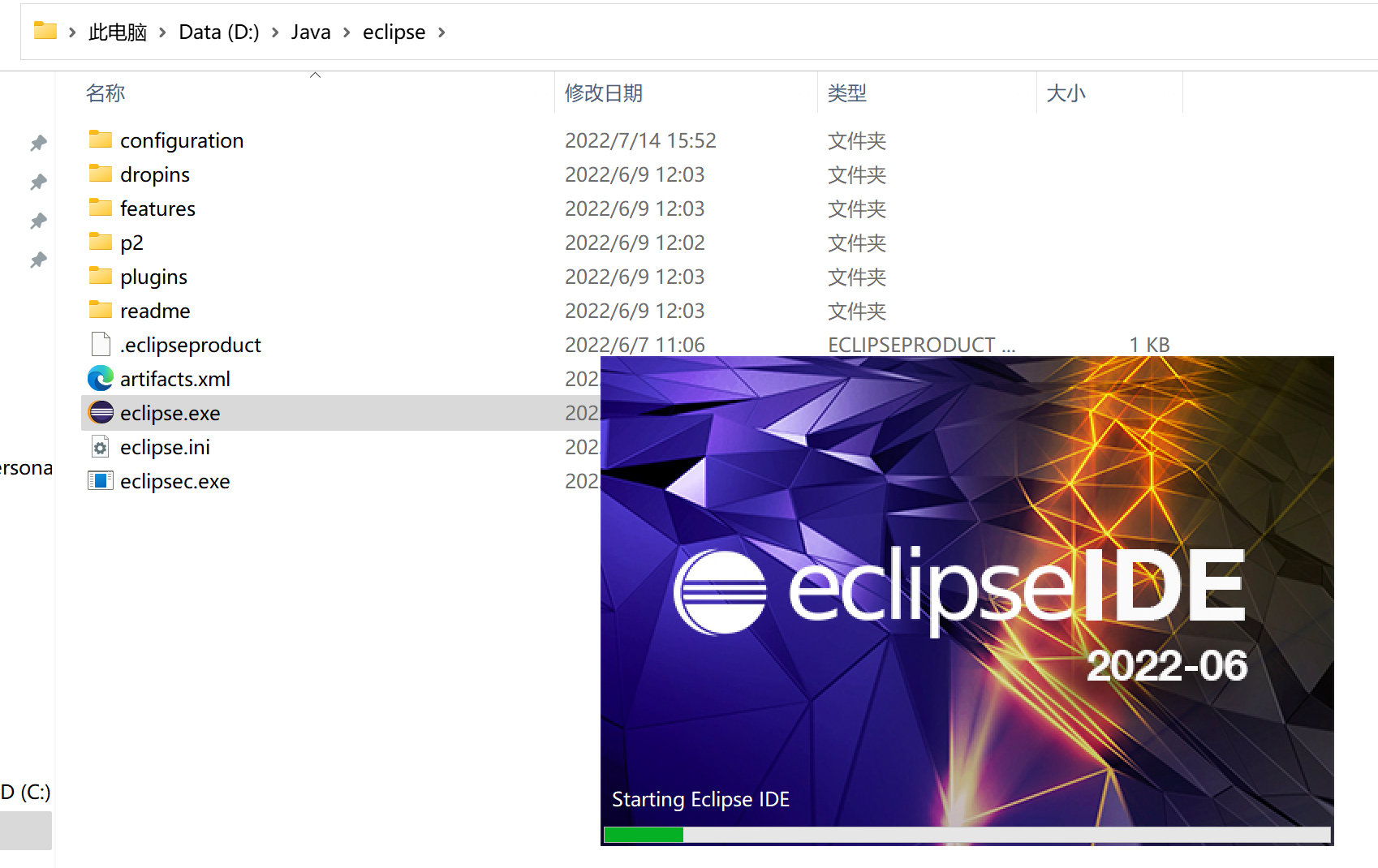Click the date 2022/6/9 12:02
This screenshot has width=1378, height=868.
(x=635, y=243)
